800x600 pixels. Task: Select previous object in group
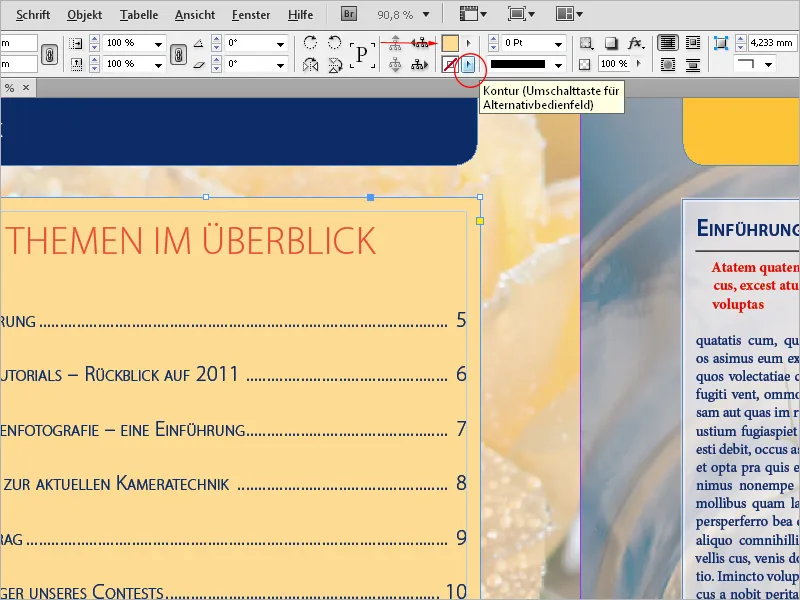tap(419, 44)
